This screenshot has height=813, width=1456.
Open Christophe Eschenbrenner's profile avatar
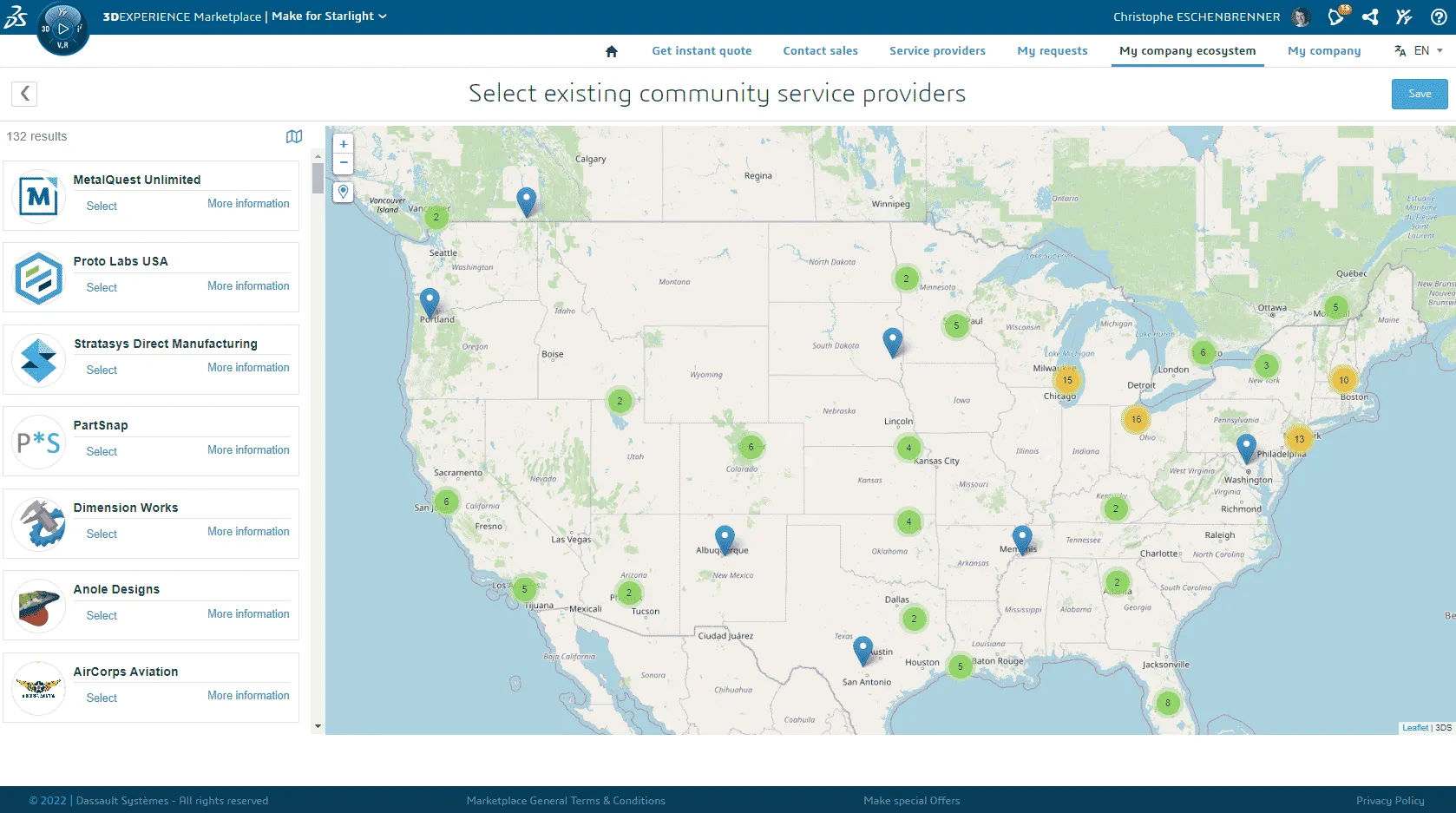pos(1299,16)
